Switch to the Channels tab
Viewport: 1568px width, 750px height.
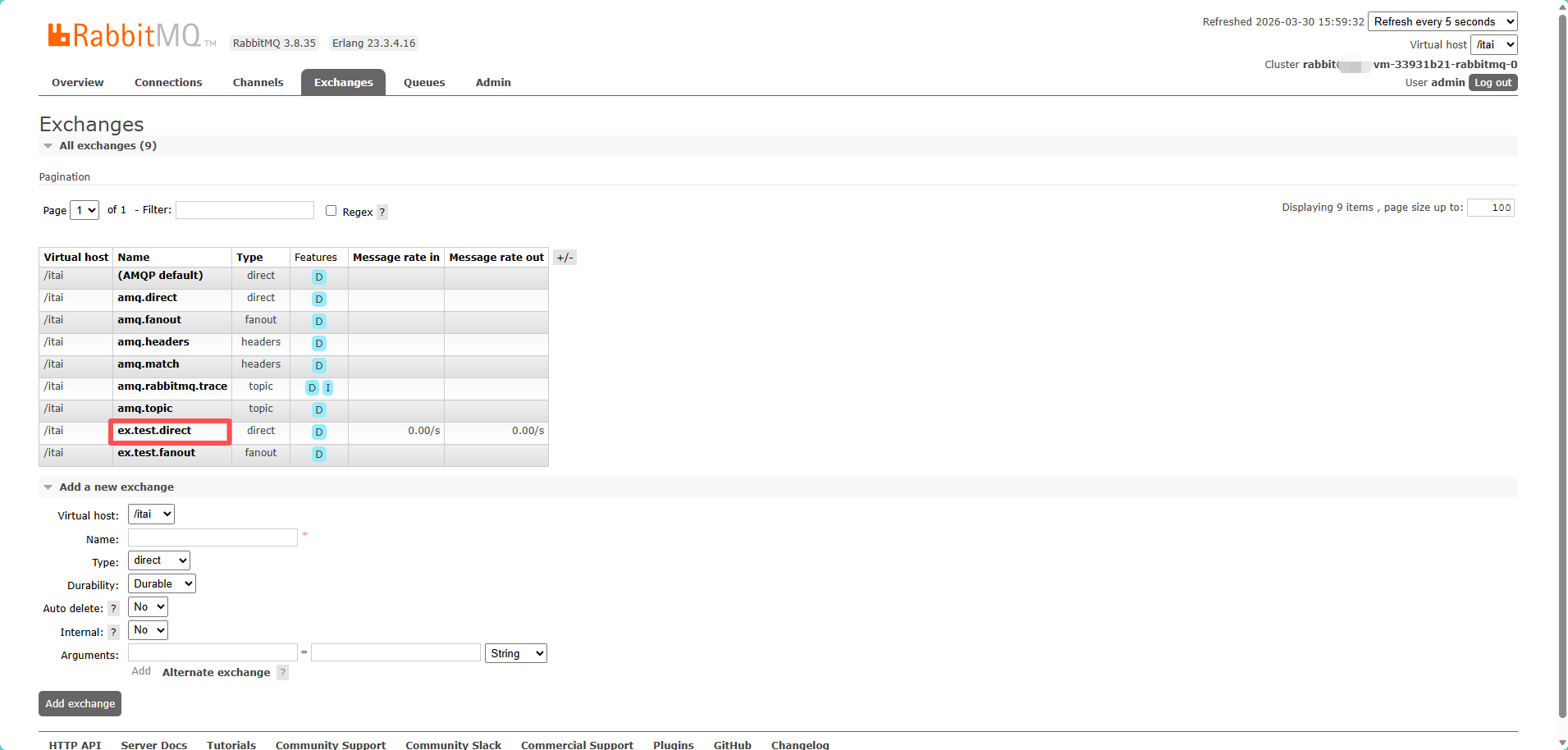pos(258,83)
